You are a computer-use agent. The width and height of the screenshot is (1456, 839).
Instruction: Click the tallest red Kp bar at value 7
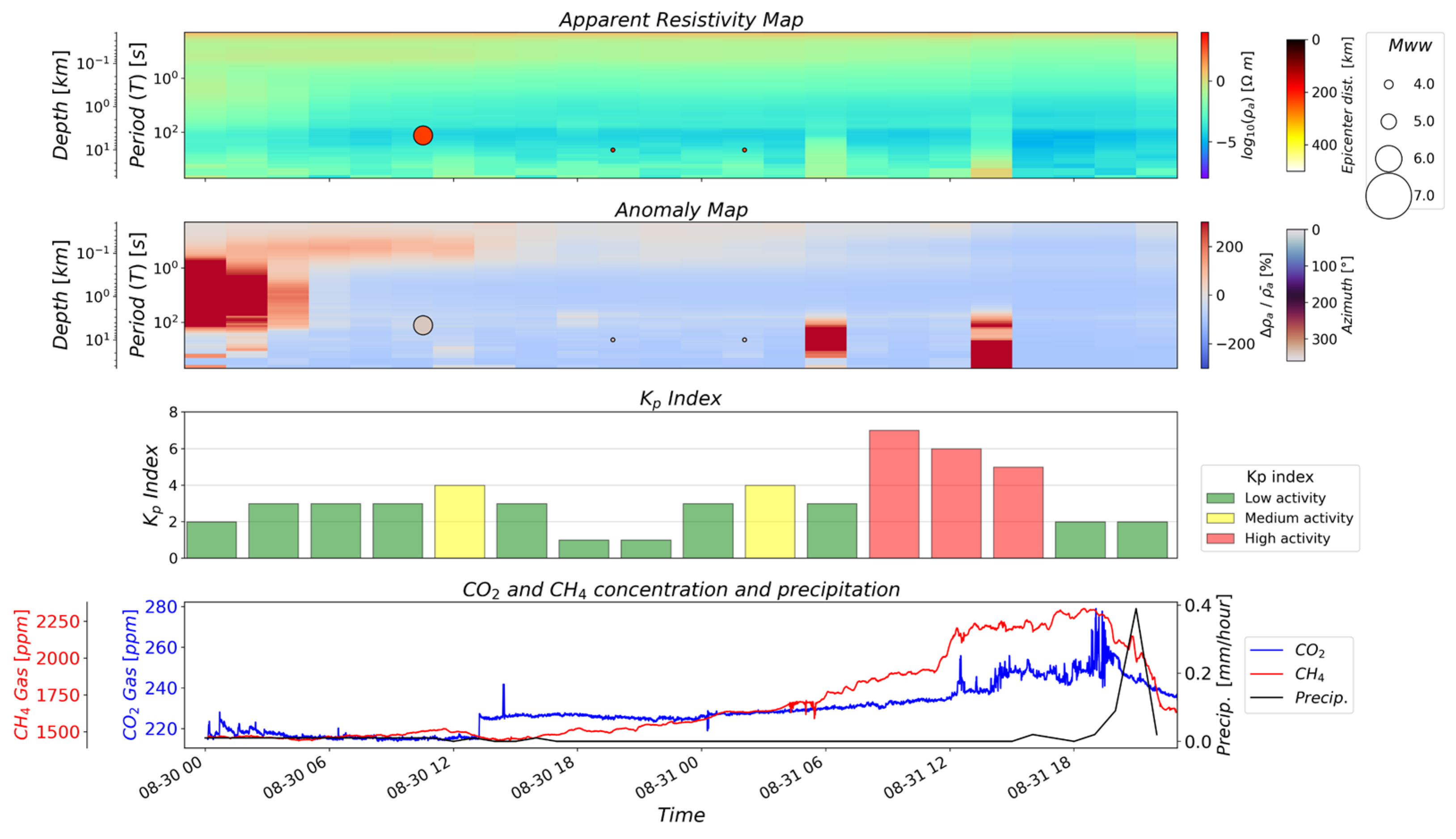click(894, 494)
